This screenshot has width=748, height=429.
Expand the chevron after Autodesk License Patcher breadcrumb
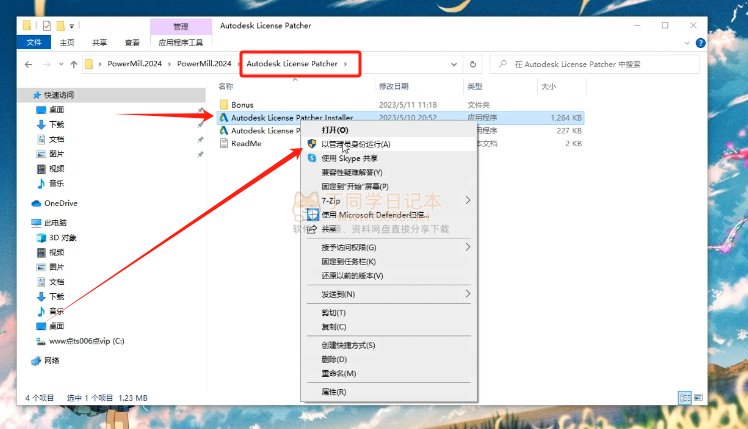click(345, 64)
